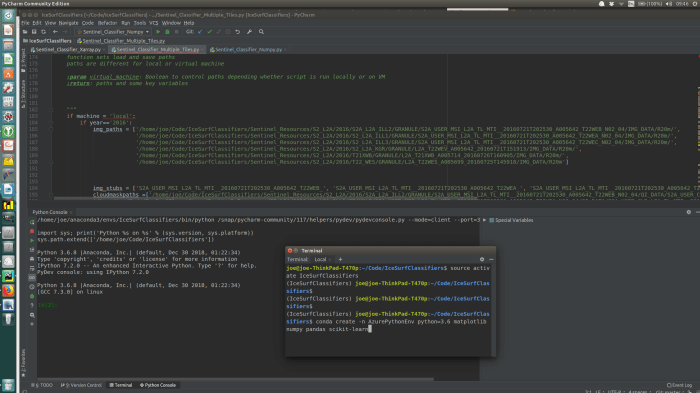Screen dimensions: 700x393
Task: Open settings with the wrench icon
Action: tap(250, 32)
